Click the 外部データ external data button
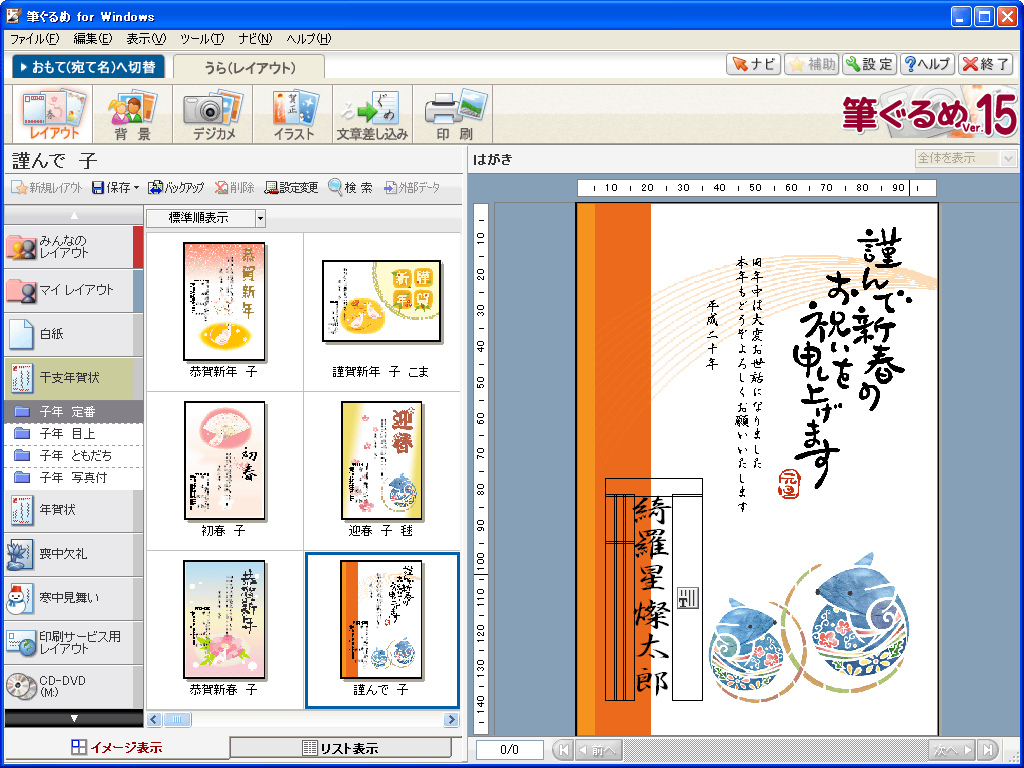 412,188
